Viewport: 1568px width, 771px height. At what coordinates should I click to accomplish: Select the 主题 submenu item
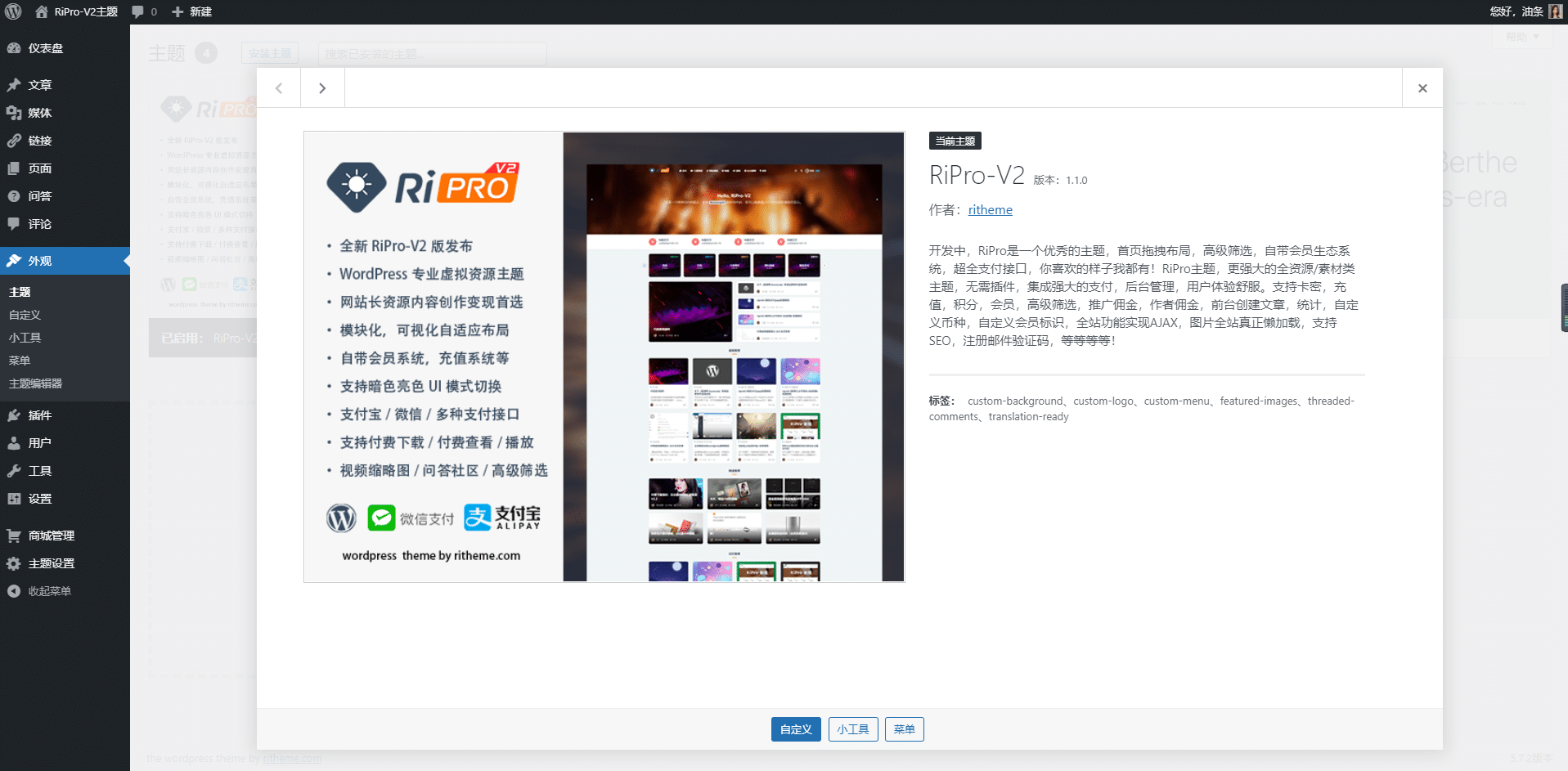tap(20, 292)
